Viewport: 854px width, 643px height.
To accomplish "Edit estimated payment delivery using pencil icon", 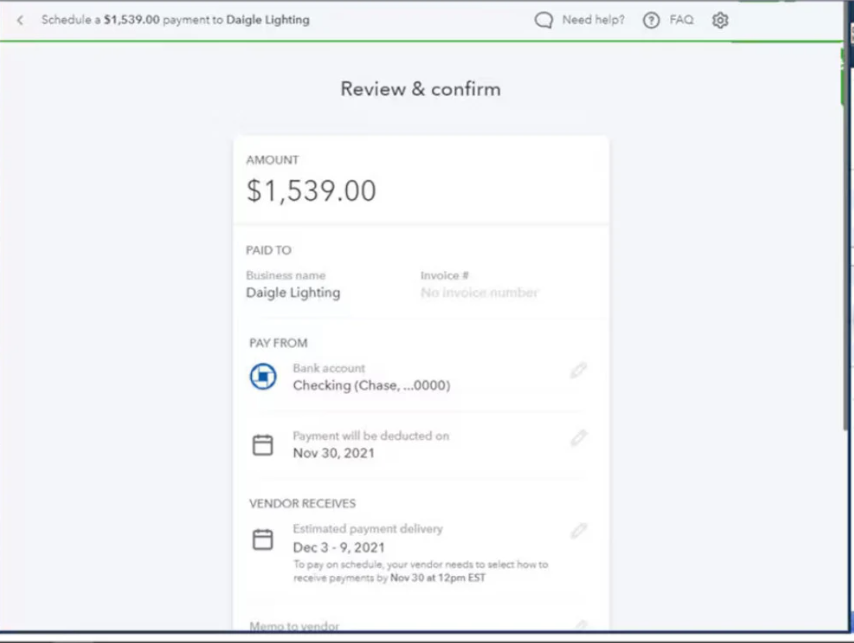I will click(578, 531).
